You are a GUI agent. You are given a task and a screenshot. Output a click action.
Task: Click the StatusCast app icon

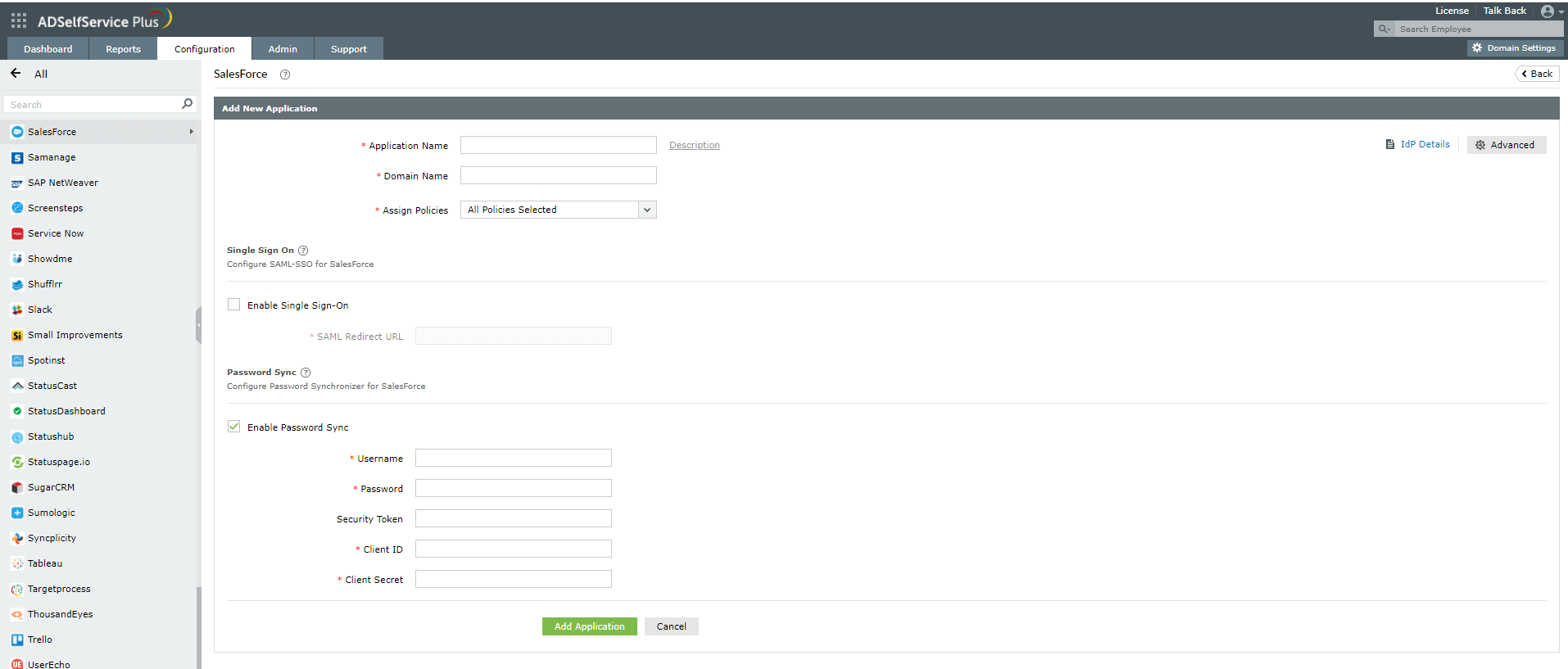coord(17,386)
